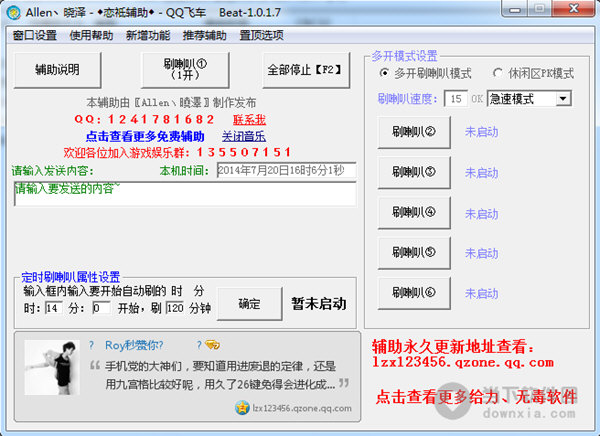The width and height of the screenshot is (600, 436).
Task: Open the profile photo thumbnail in banner
Action: tap(52, 367)
